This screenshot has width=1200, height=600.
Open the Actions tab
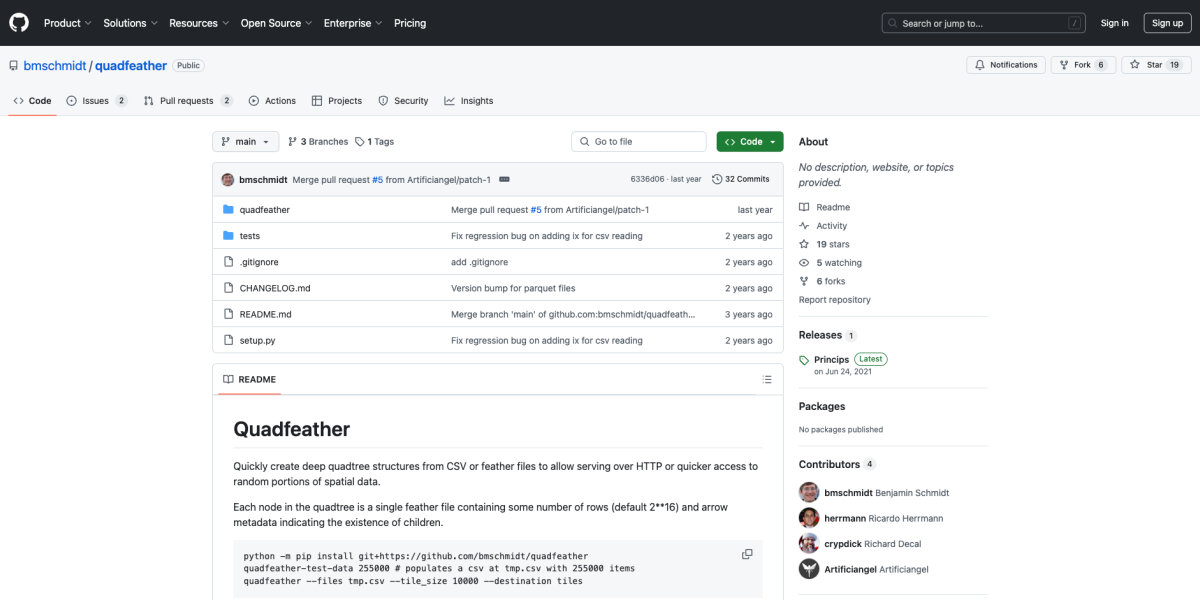272,101
